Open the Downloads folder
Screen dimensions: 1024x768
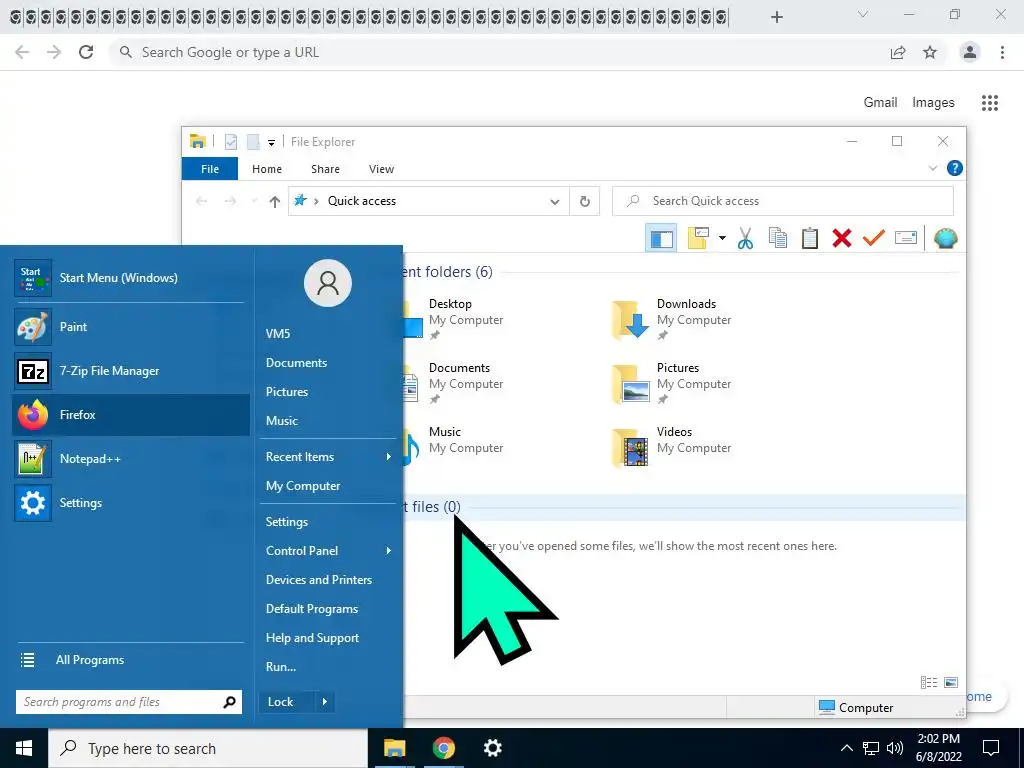(671, 319)
